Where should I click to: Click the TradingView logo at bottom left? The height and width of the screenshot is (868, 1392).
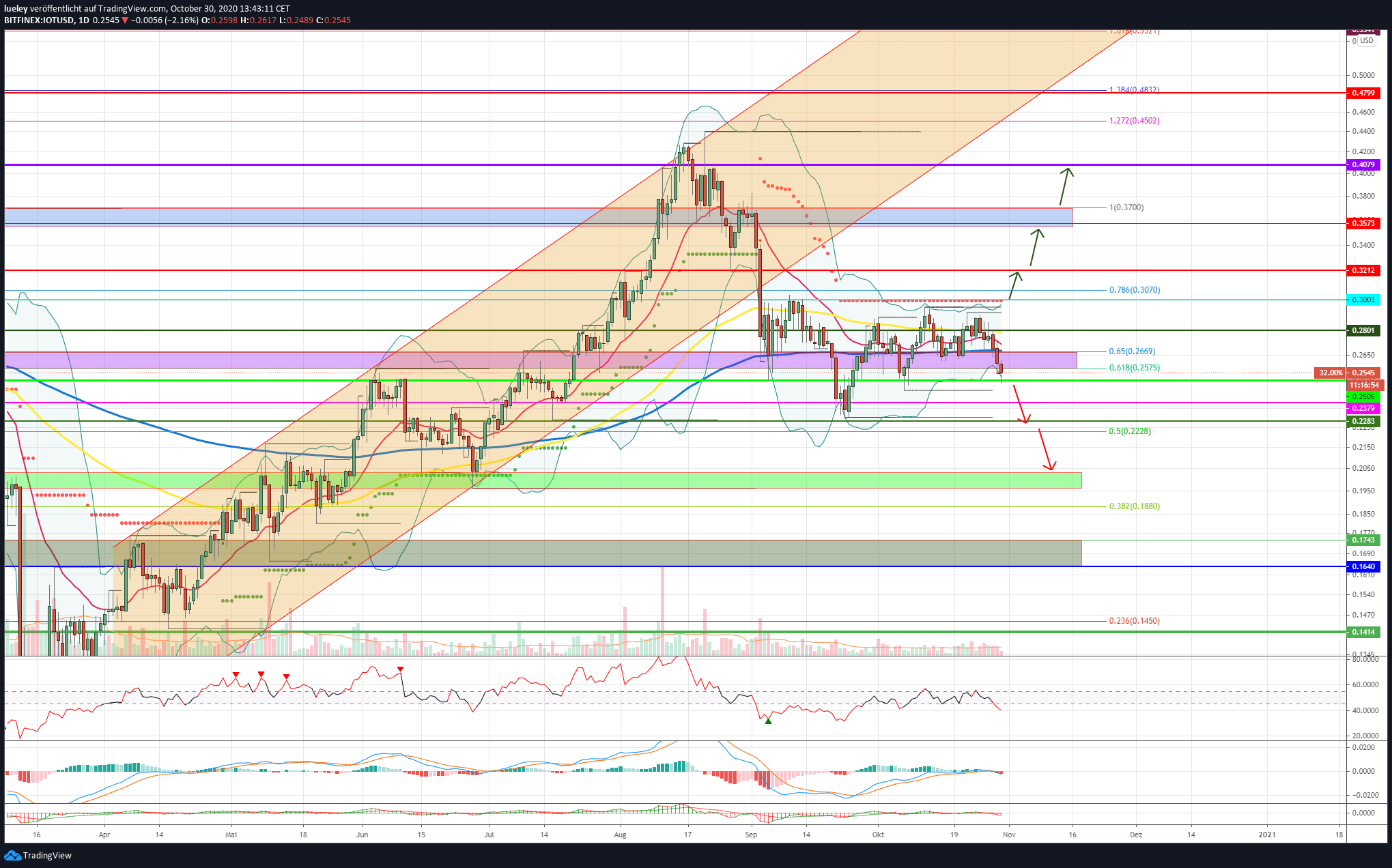coord(38,855)
